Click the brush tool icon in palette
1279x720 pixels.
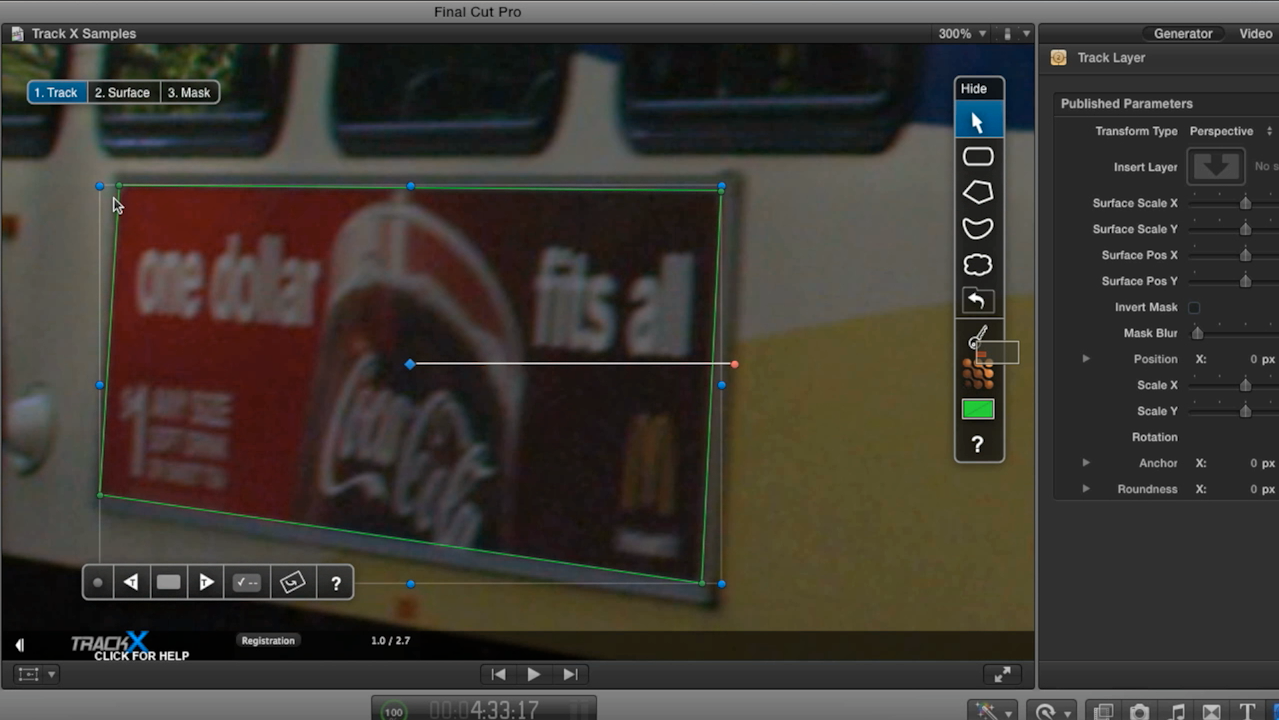(978, 338)
